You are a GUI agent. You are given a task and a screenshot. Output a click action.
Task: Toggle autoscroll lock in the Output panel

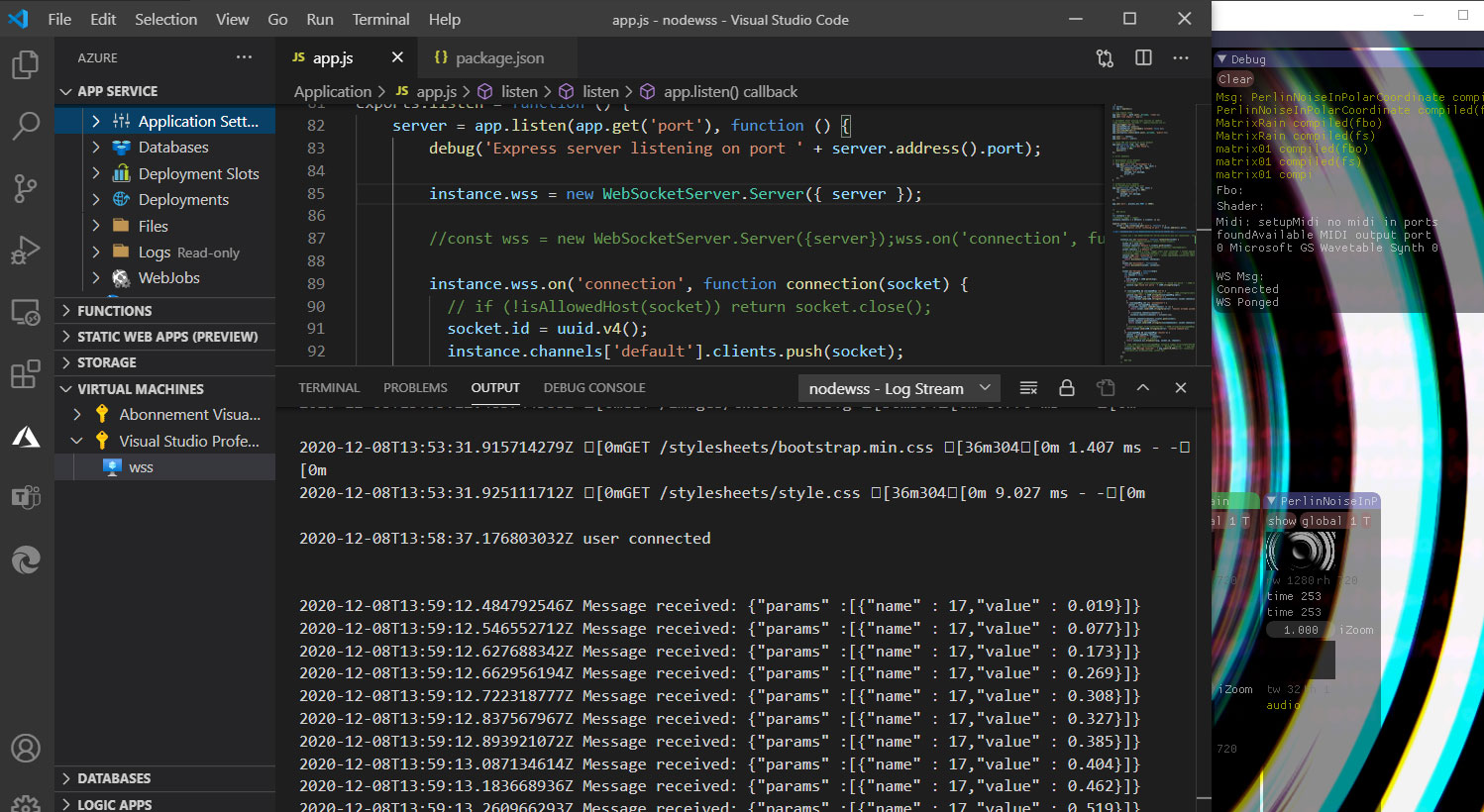(x=1066, y=388)
